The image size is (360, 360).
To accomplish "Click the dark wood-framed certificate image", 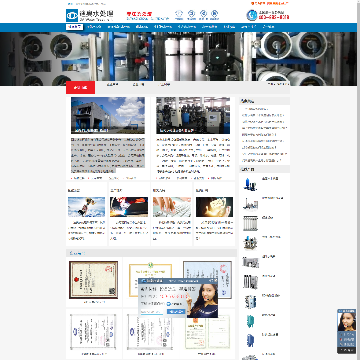I will pyautogui.click(x=94, y=280).
